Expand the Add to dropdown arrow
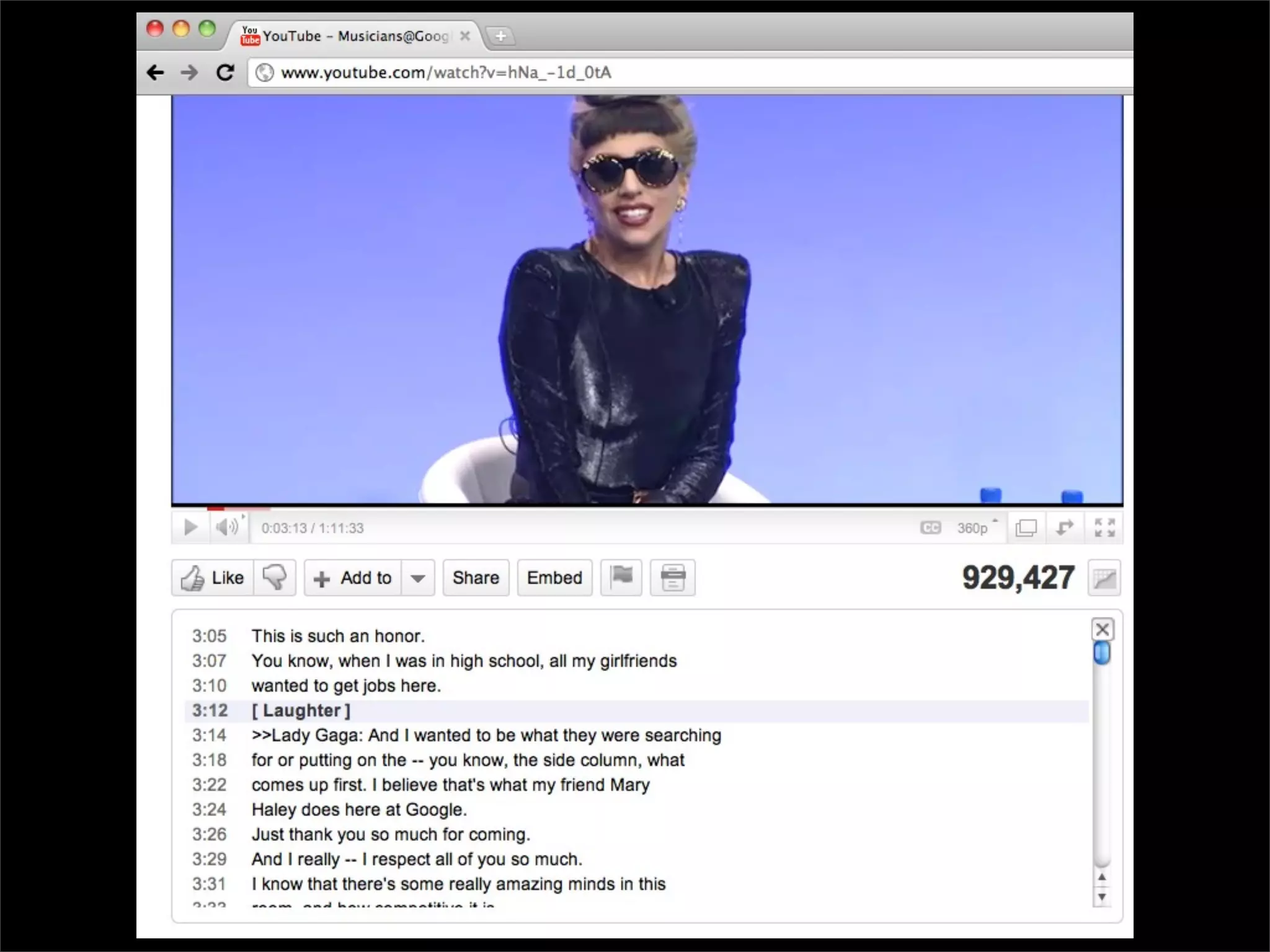The height and width of the screenshot is (952, 1270). [418, 578]
